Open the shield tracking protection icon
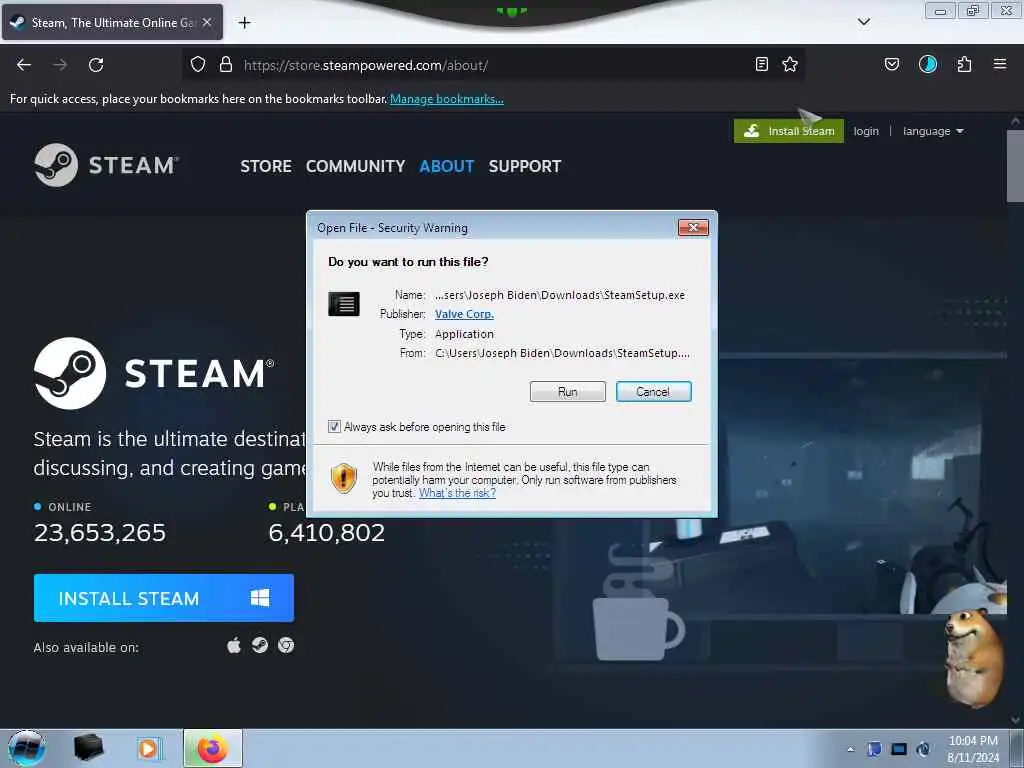 [198, 65]
